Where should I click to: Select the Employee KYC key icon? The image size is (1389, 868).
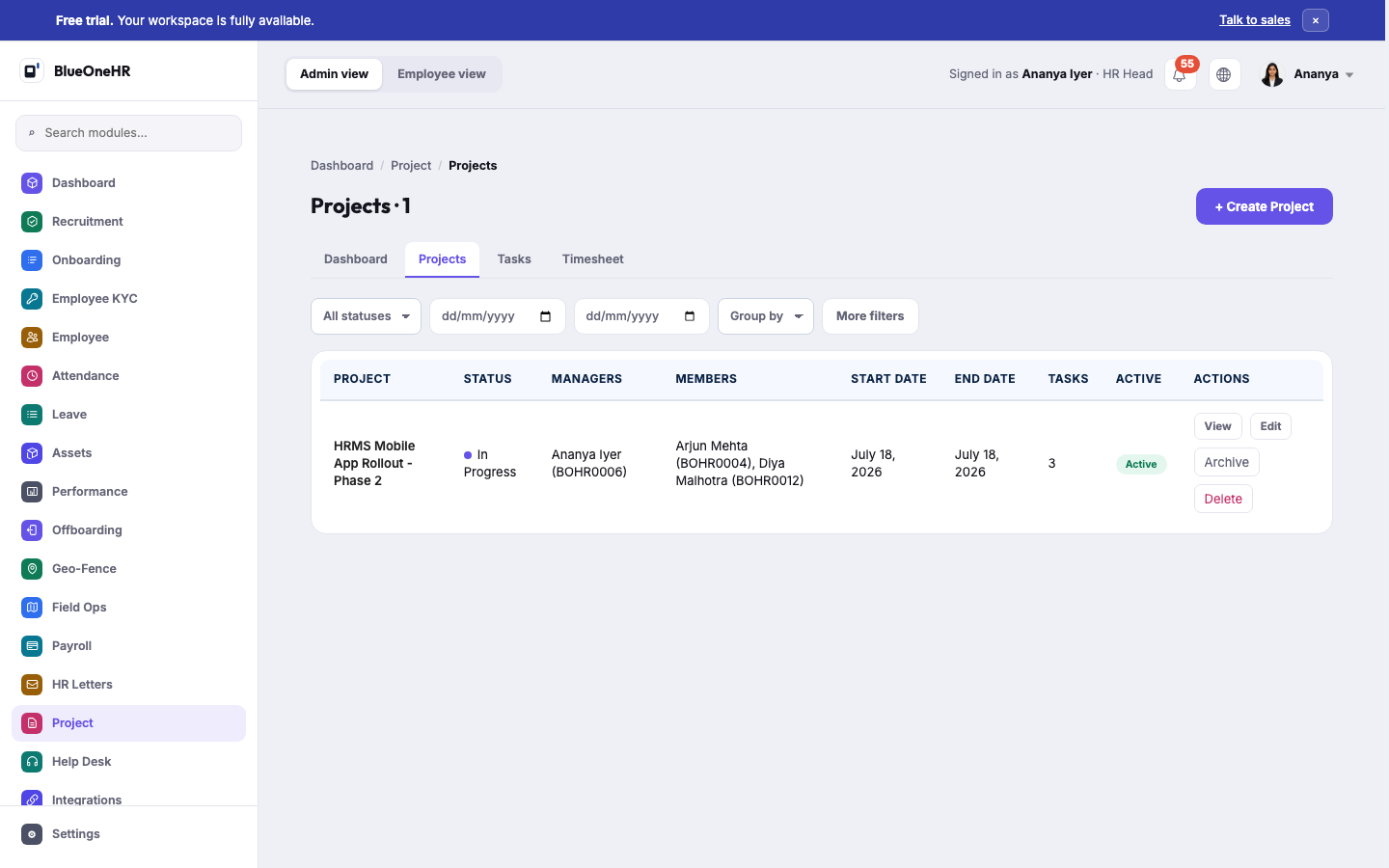tap(32, 299)
